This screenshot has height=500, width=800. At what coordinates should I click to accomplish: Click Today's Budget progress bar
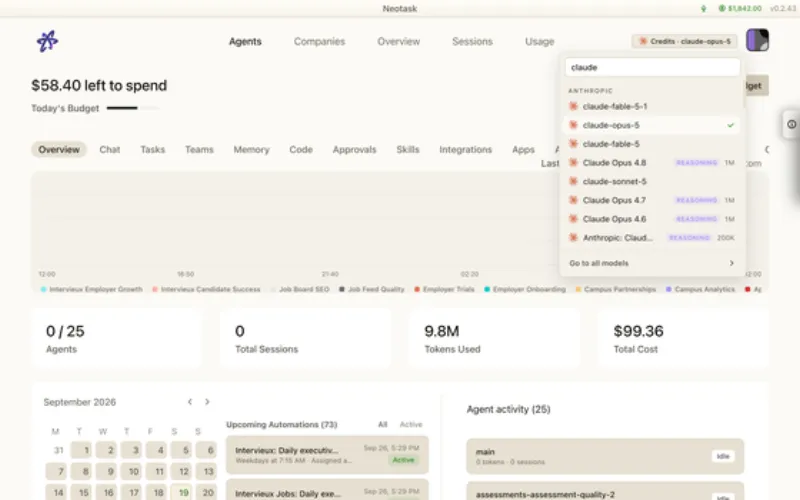pos(133,108)
